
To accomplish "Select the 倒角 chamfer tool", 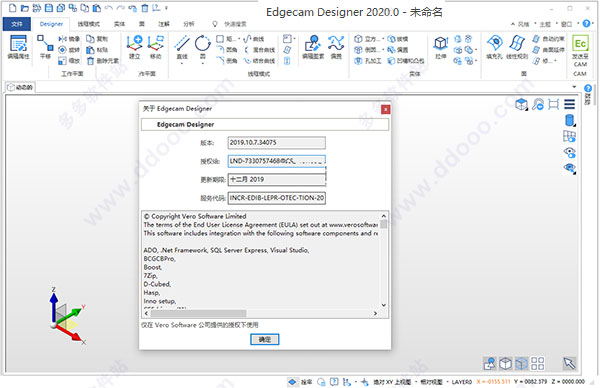I will pyautogui.click(x=227, y=60).
